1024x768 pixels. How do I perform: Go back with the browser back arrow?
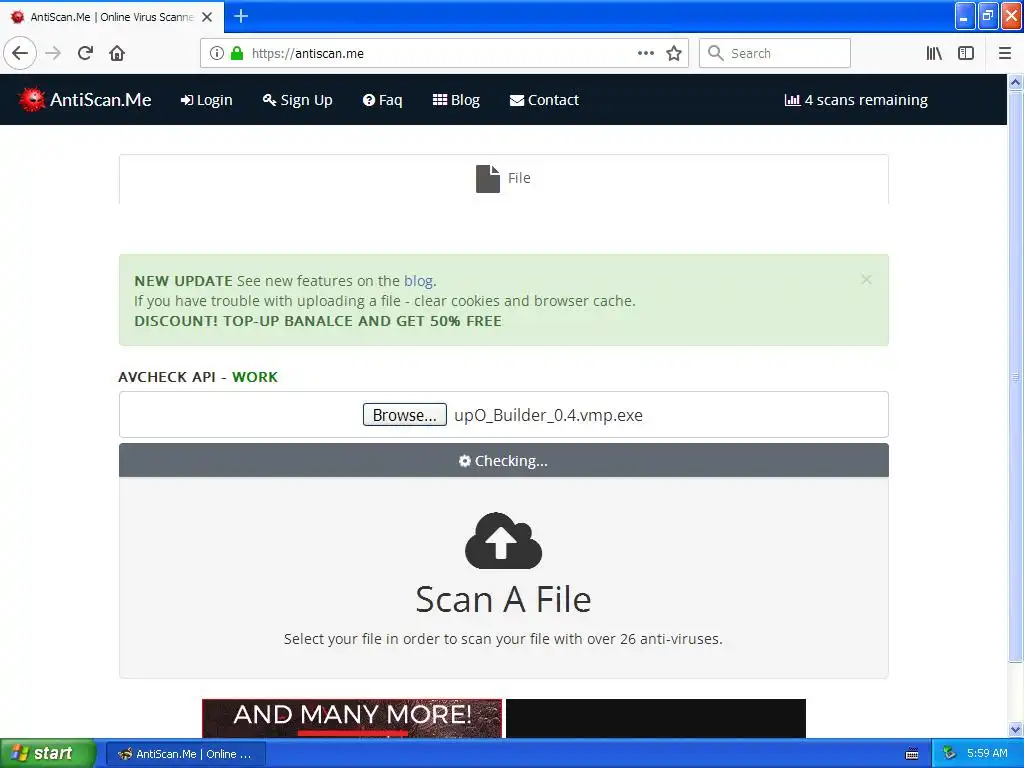point(20,53)
